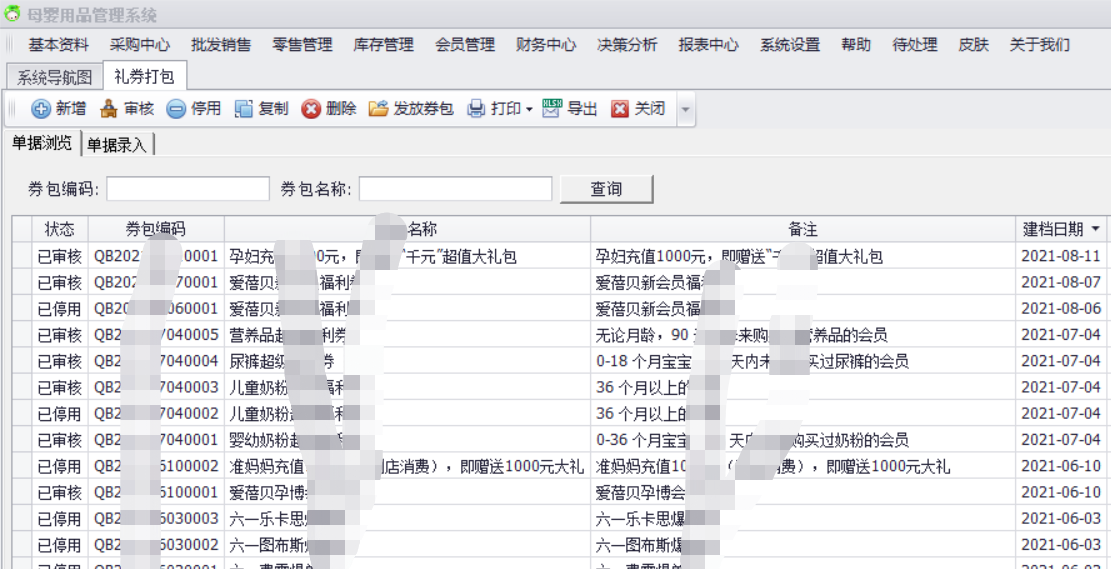This screenshot has height=569, width=1111.
Task: Click the 复制 (copy) icon
Action: 244,108
